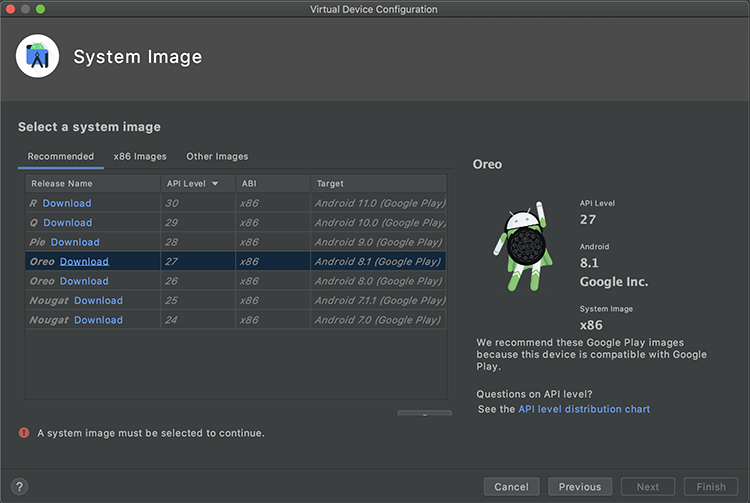Download the Pie system image

click(x=75, y=242)
